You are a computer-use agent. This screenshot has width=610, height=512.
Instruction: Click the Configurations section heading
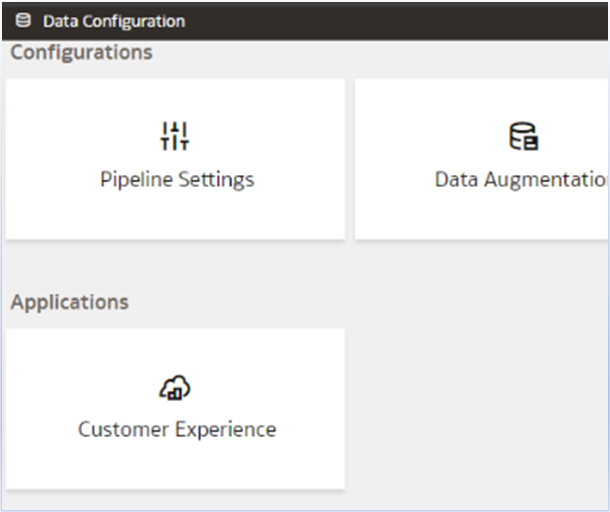[81, 53]
